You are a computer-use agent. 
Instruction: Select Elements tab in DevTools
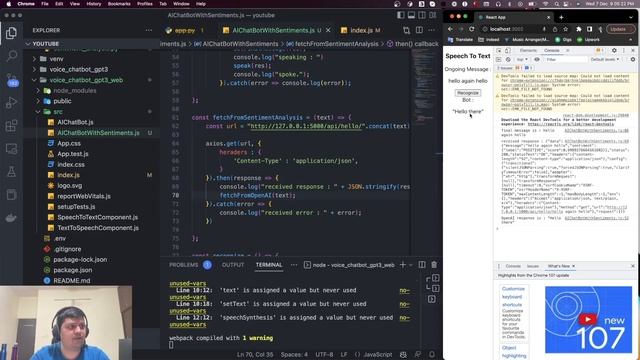pyautogui.click(x=528, y=50)
